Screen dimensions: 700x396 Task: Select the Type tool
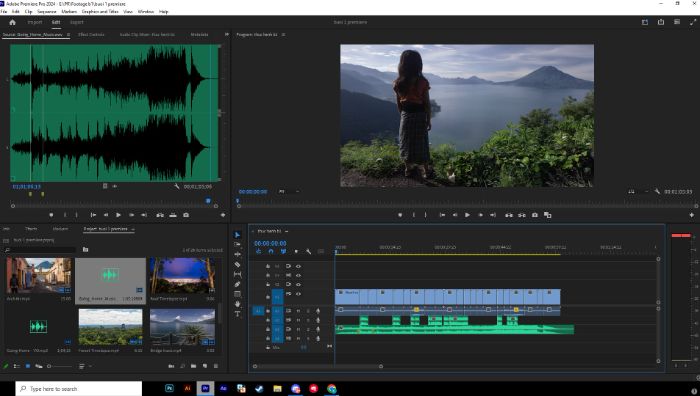(x=238, y=314)
